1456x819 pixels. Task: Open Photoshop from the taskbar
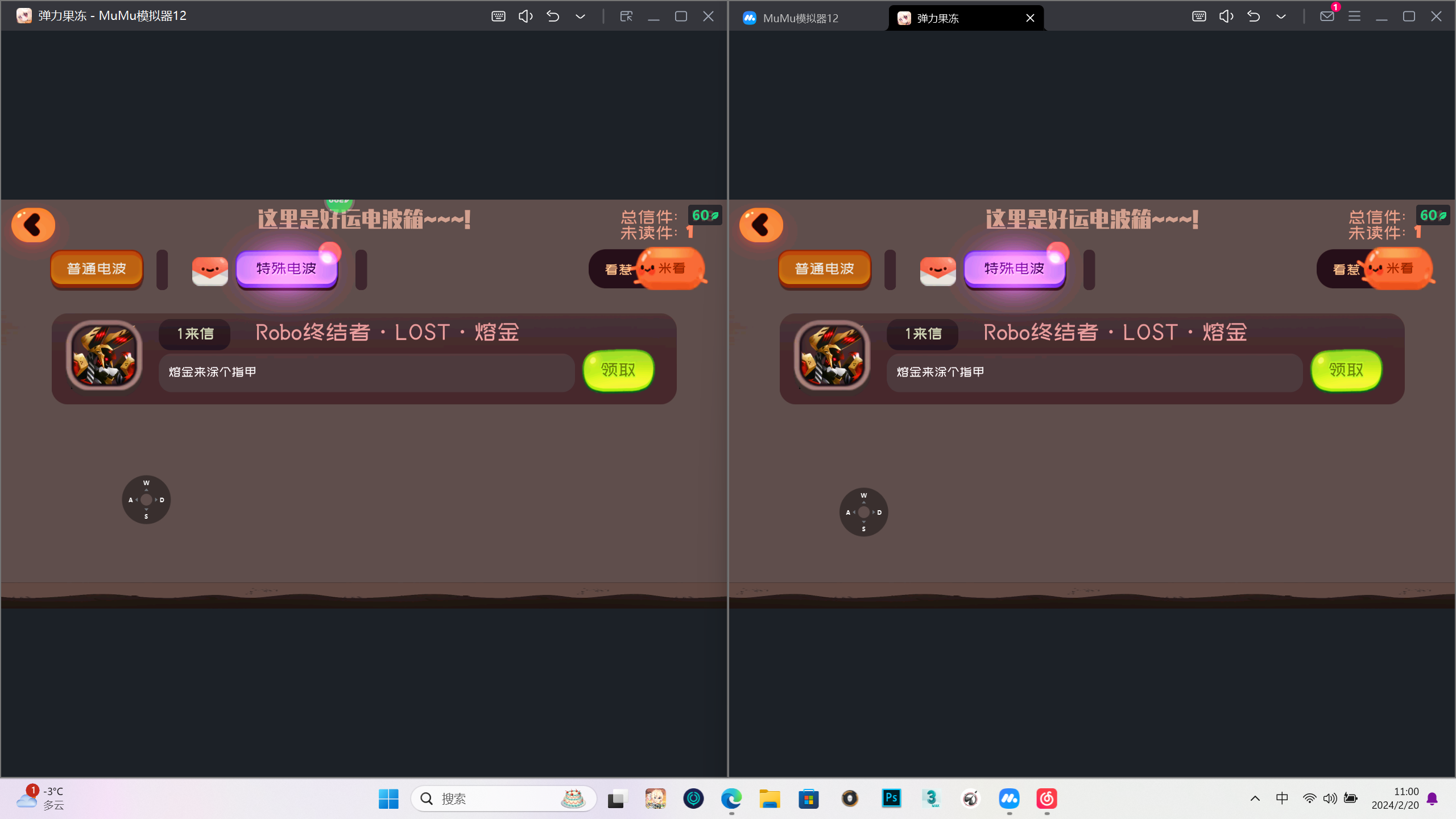[x=891, y=799]
